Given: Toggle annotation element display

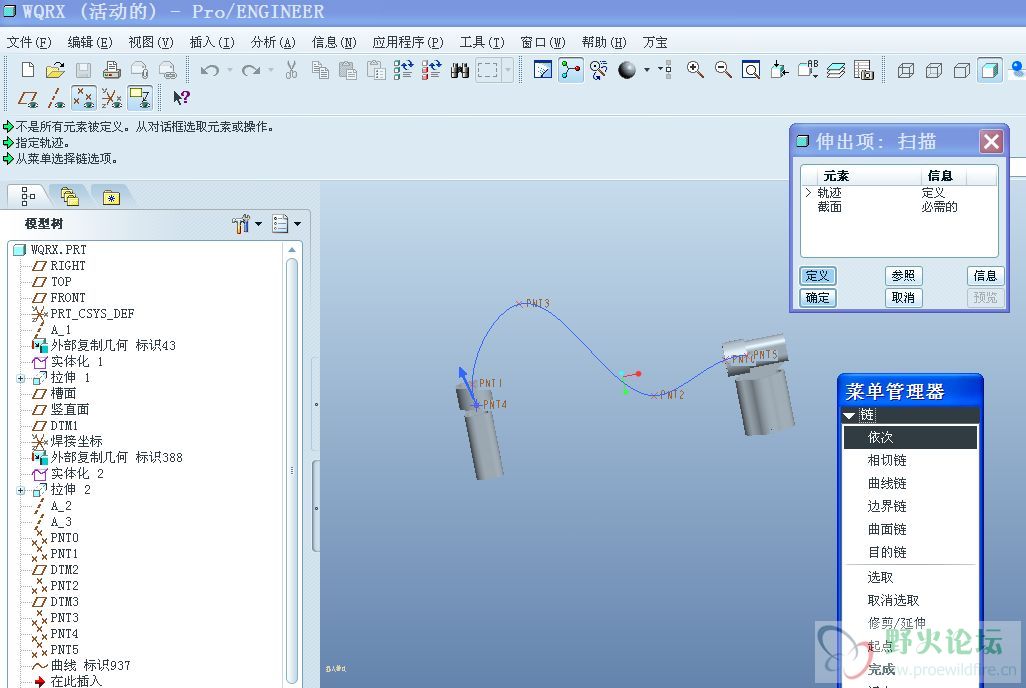Looking at the screenshot, I should click(140, 98).
